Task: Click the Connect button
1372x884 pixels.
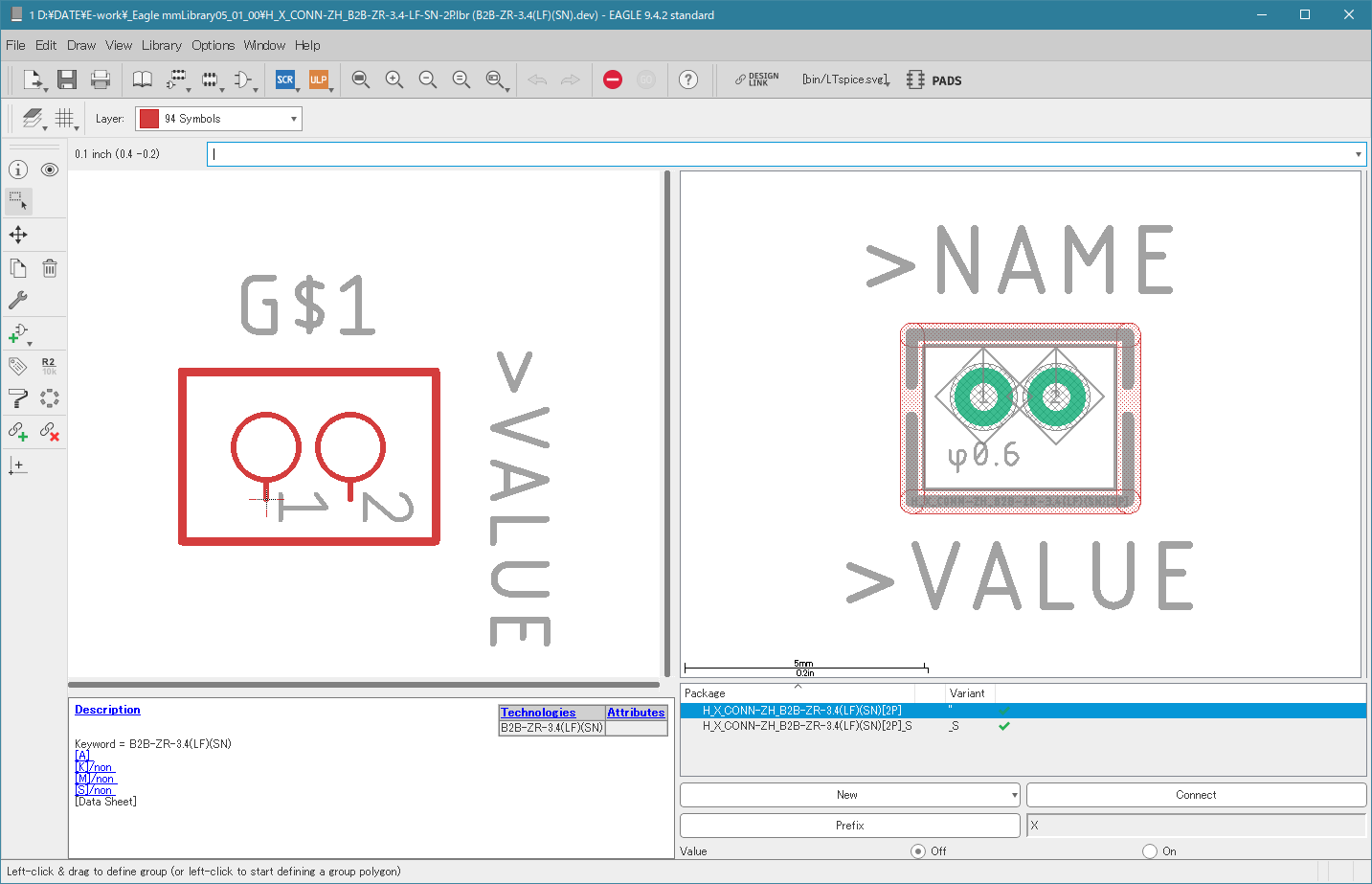Action: [x=1196, y=795]
